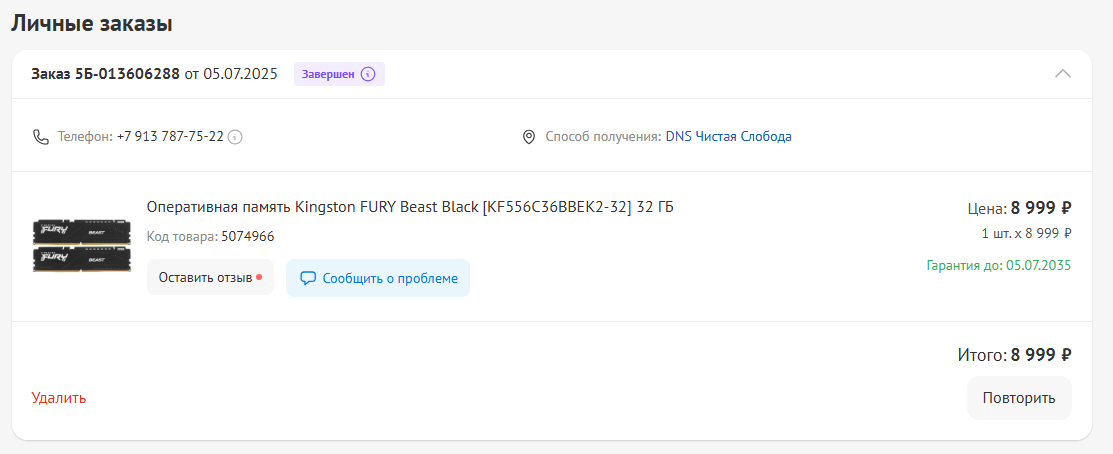Click the product code 5074966

(246, 236)
